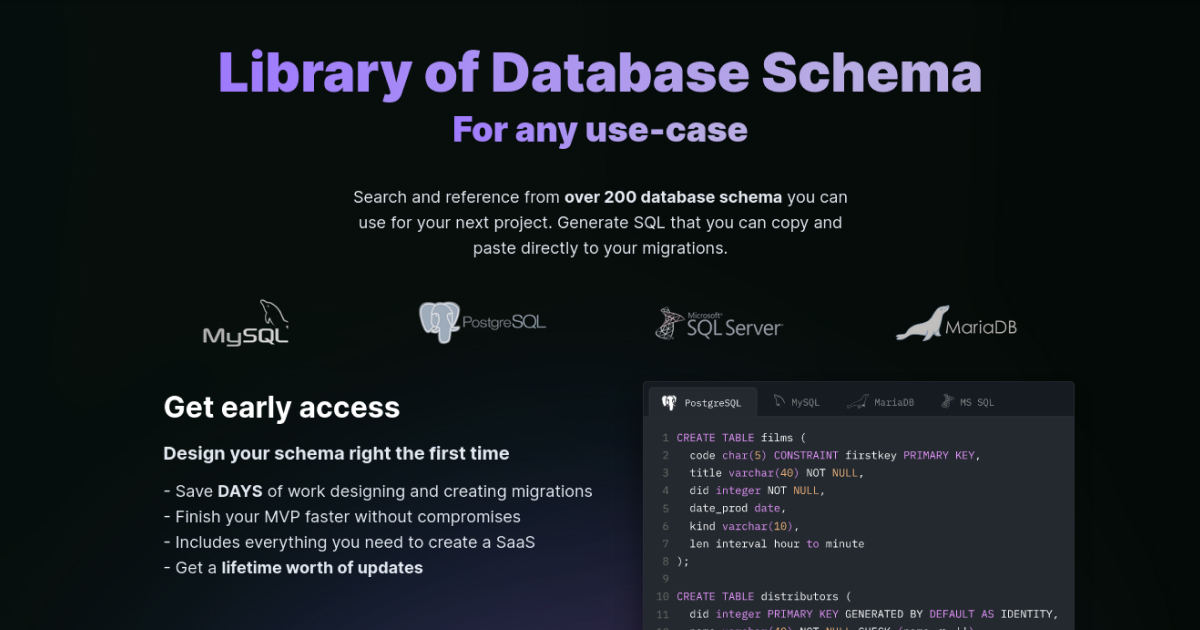Click the 'lifetime worth of updates' bullet text

point(322,567)
